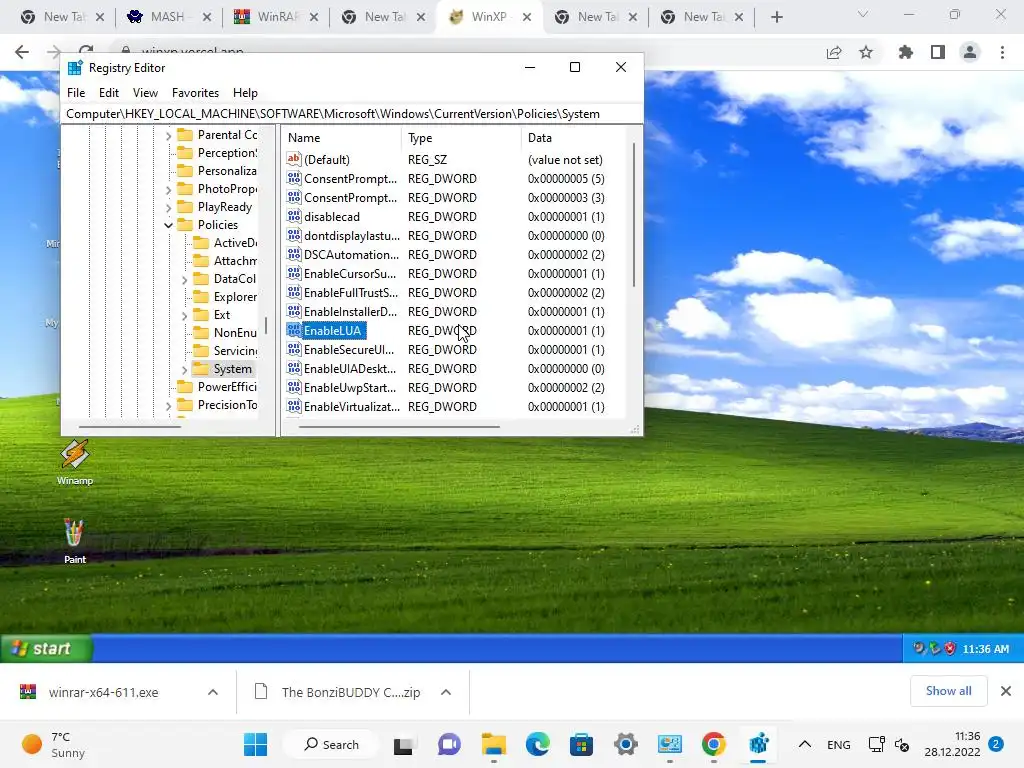This screenshot has height=768, width=1024.
Task: Click the (Default) string value icon
Action: click(294, 159)
